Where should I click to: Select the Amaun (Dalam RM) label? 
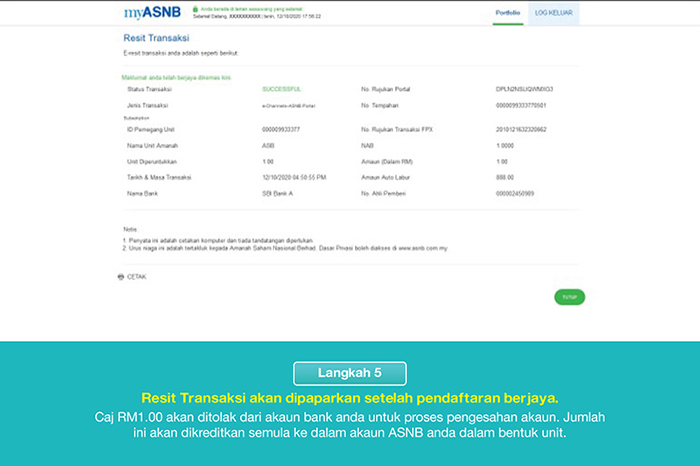tap(387, 162)
